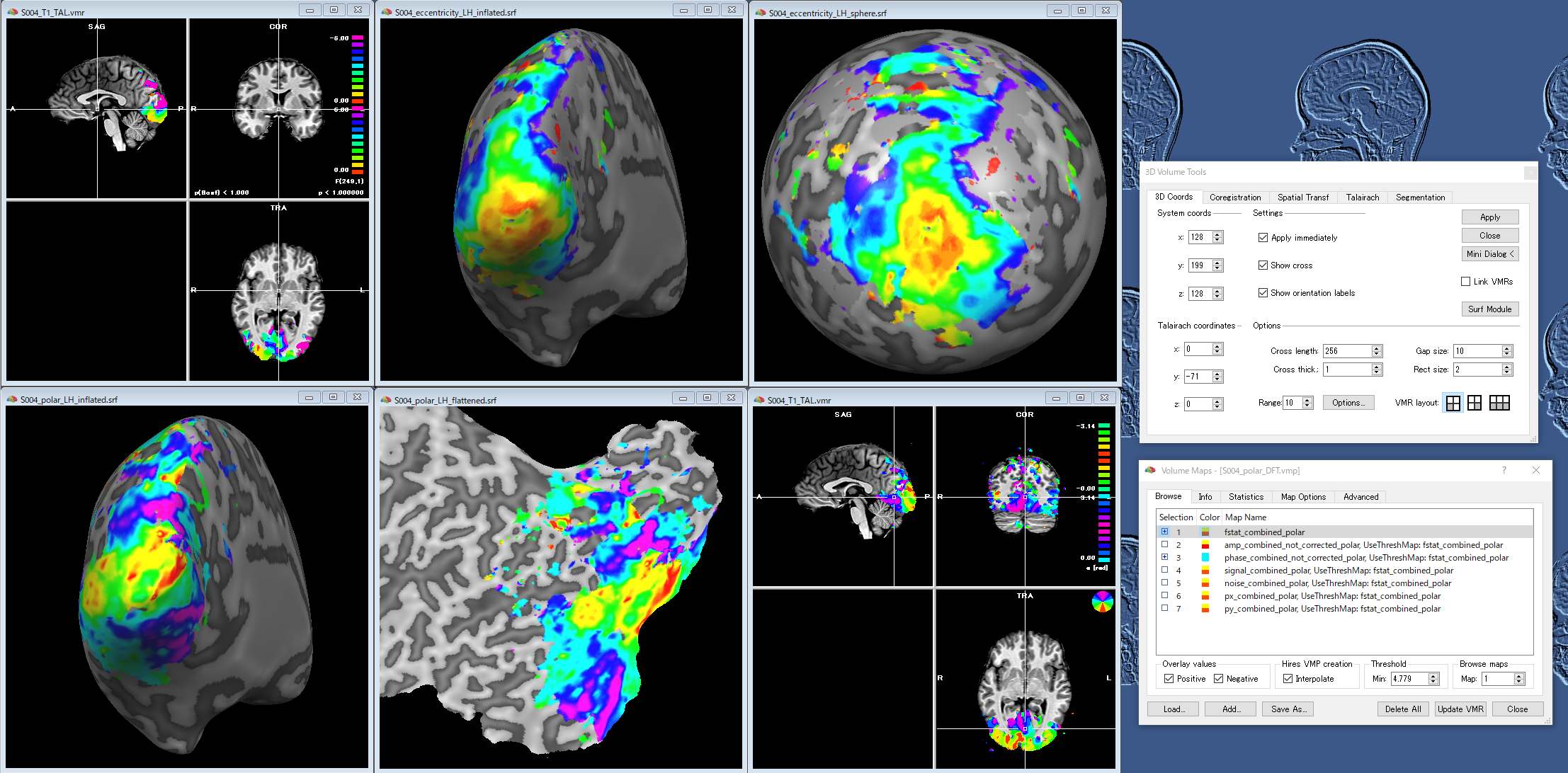Switch to the Segmentation tab
The width and height of the screenshot is (1568, 773).
click(x=1420, y=197)
